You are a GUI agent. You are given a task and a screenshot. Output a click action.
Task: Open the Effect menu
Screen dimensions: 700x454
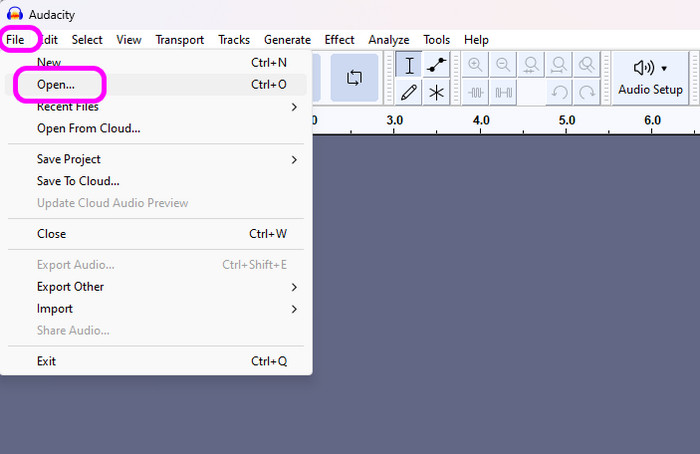[339, 40]
